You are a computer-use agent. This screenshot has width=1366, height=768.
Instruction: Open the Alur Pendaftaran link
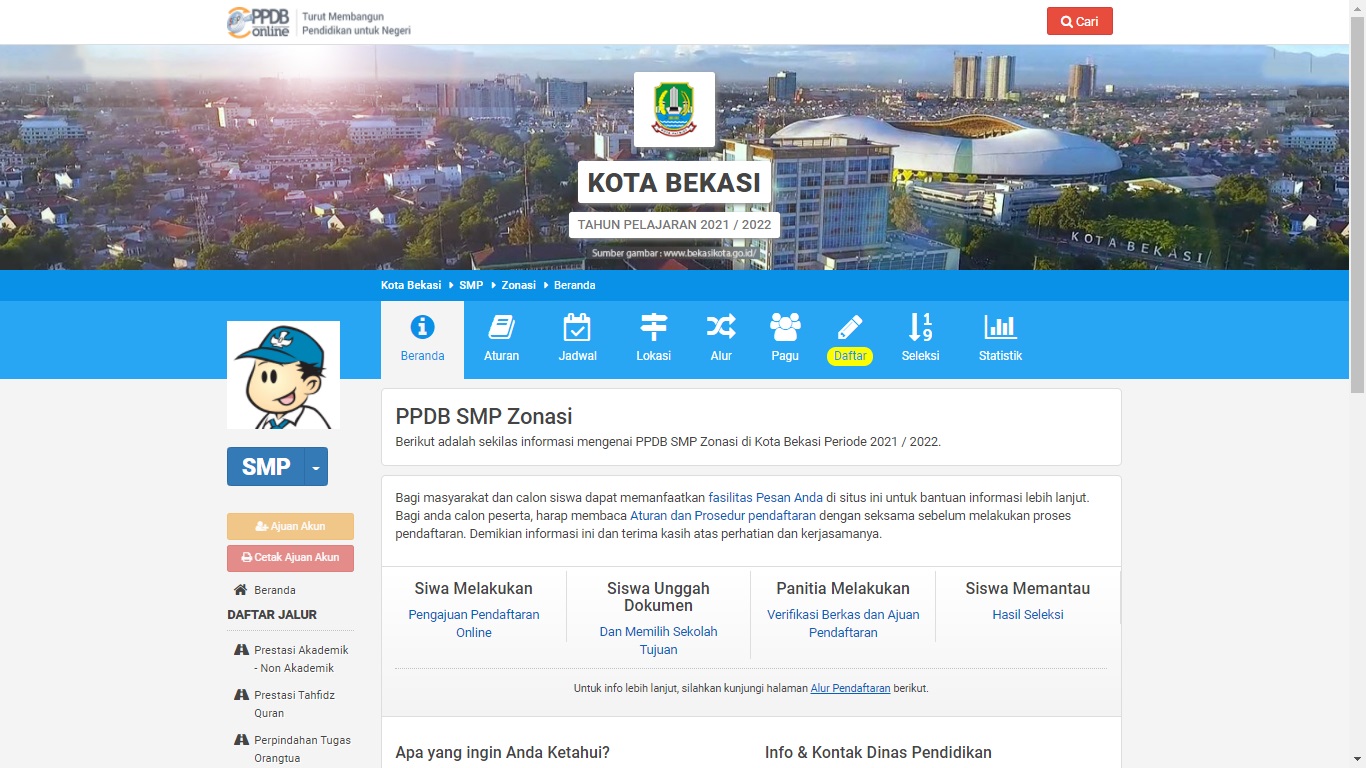coord(850,688)
